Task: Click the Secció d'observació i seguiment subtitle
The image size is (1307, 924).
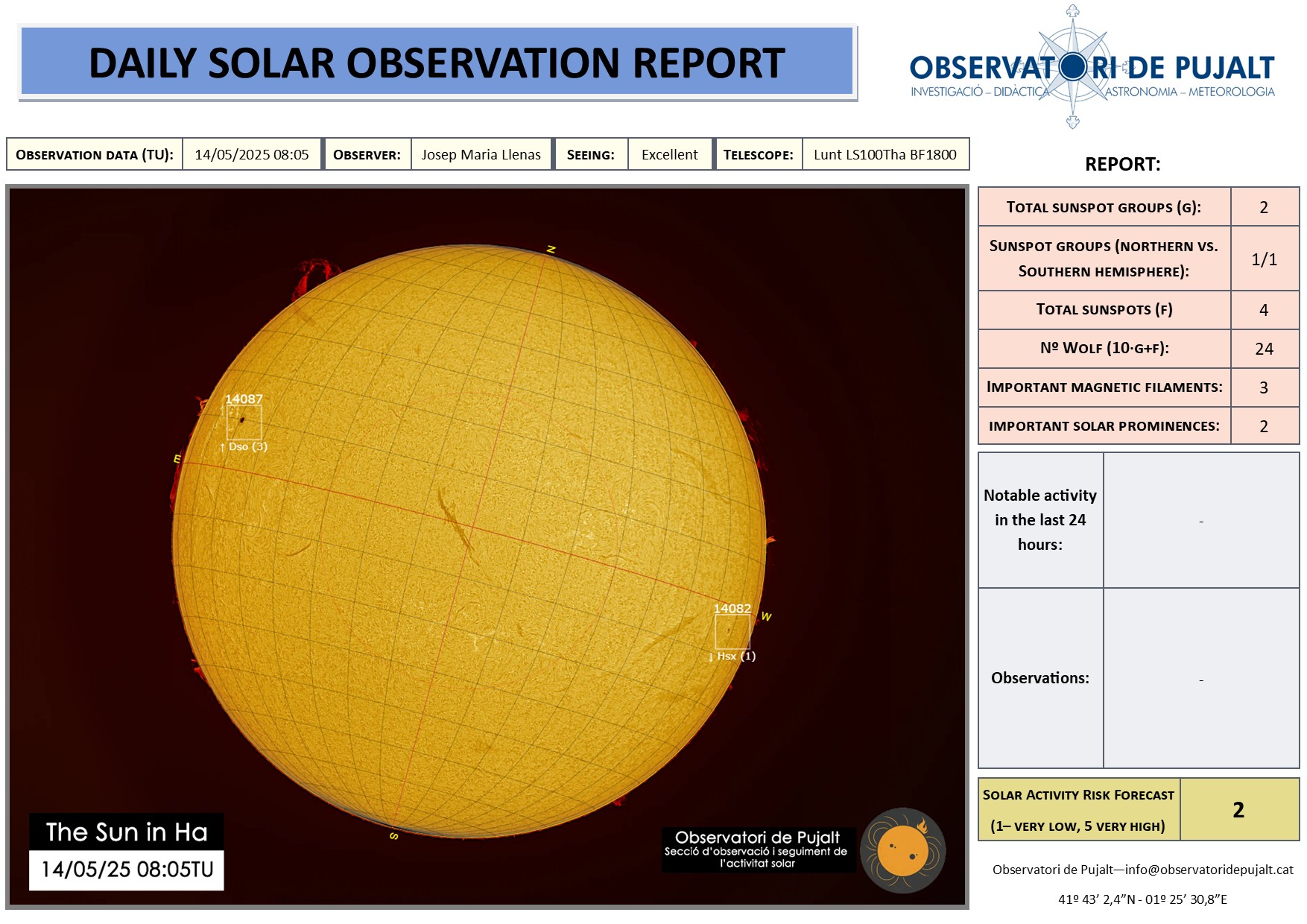Action: [x=756, y=857]
